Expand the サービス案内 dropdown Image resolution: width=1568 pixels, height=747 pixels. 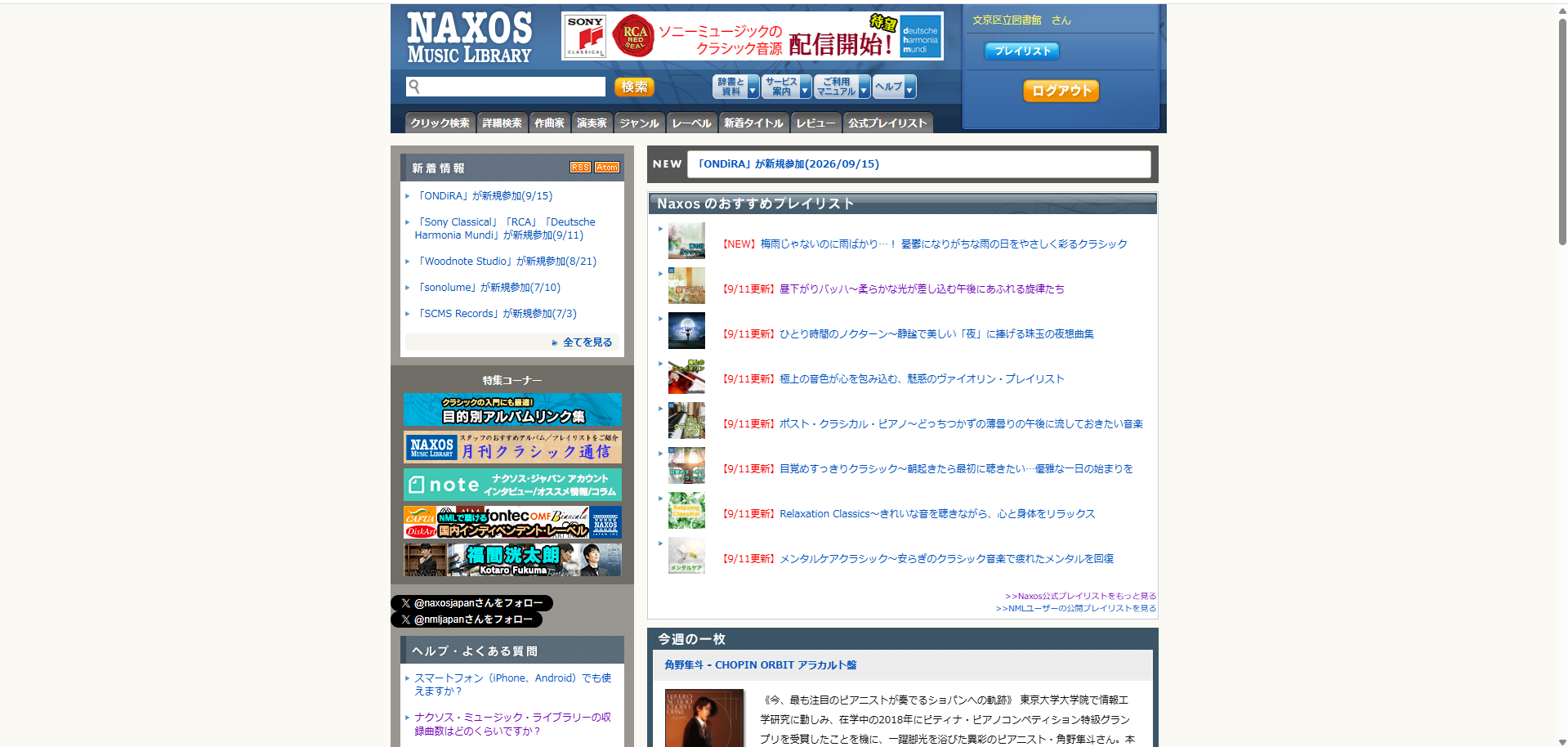pos(786,87)
